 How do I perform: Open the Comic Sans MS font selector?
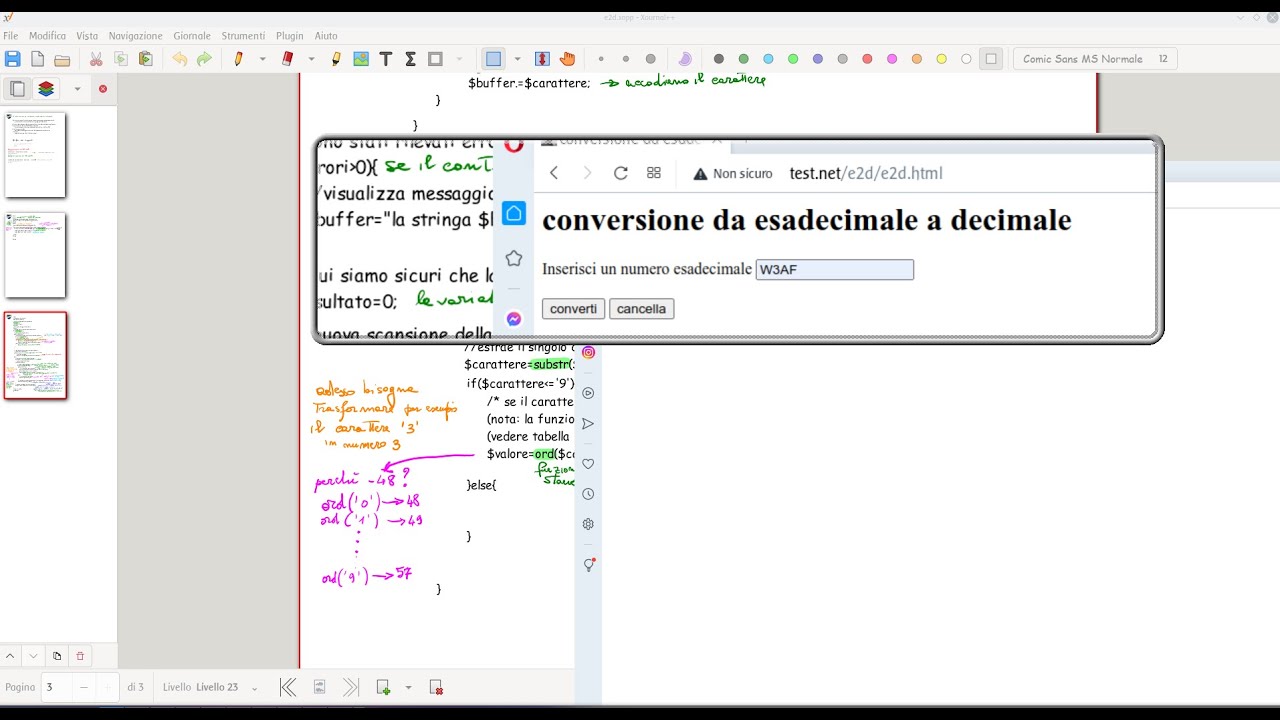[1095, 59]
